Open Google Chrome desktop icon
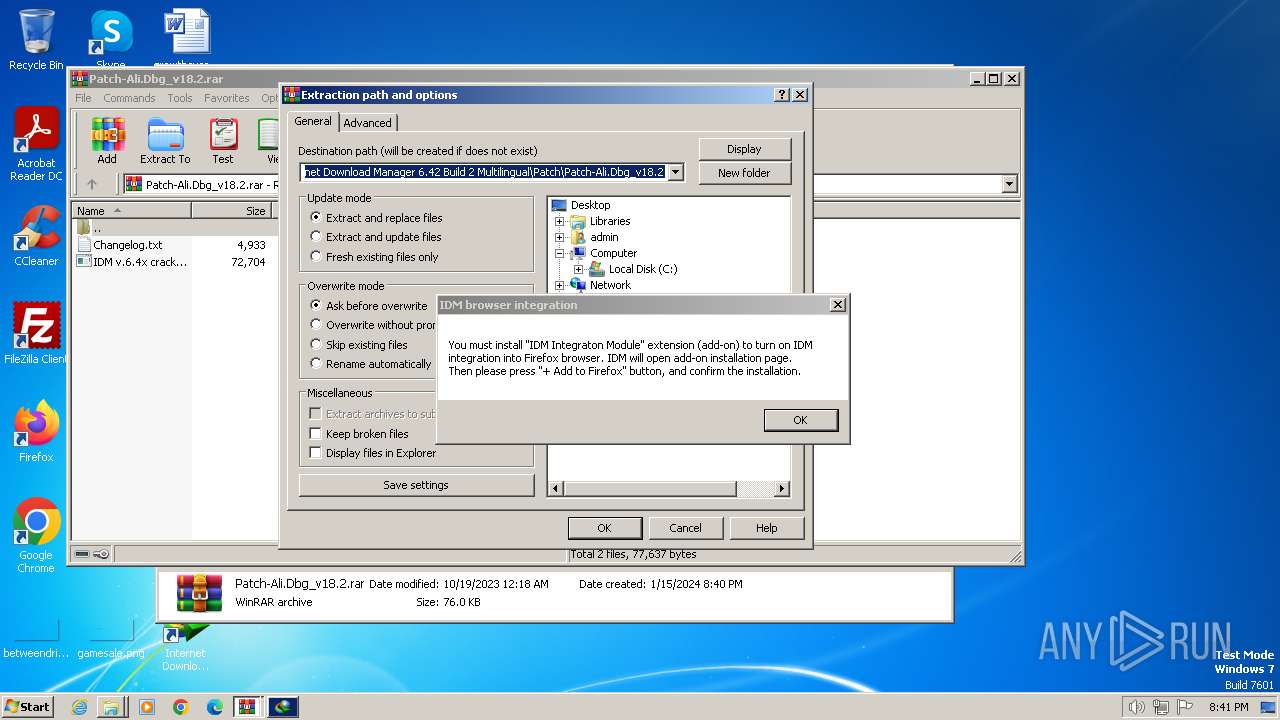 pyautogui.click(x=36, y=537)
